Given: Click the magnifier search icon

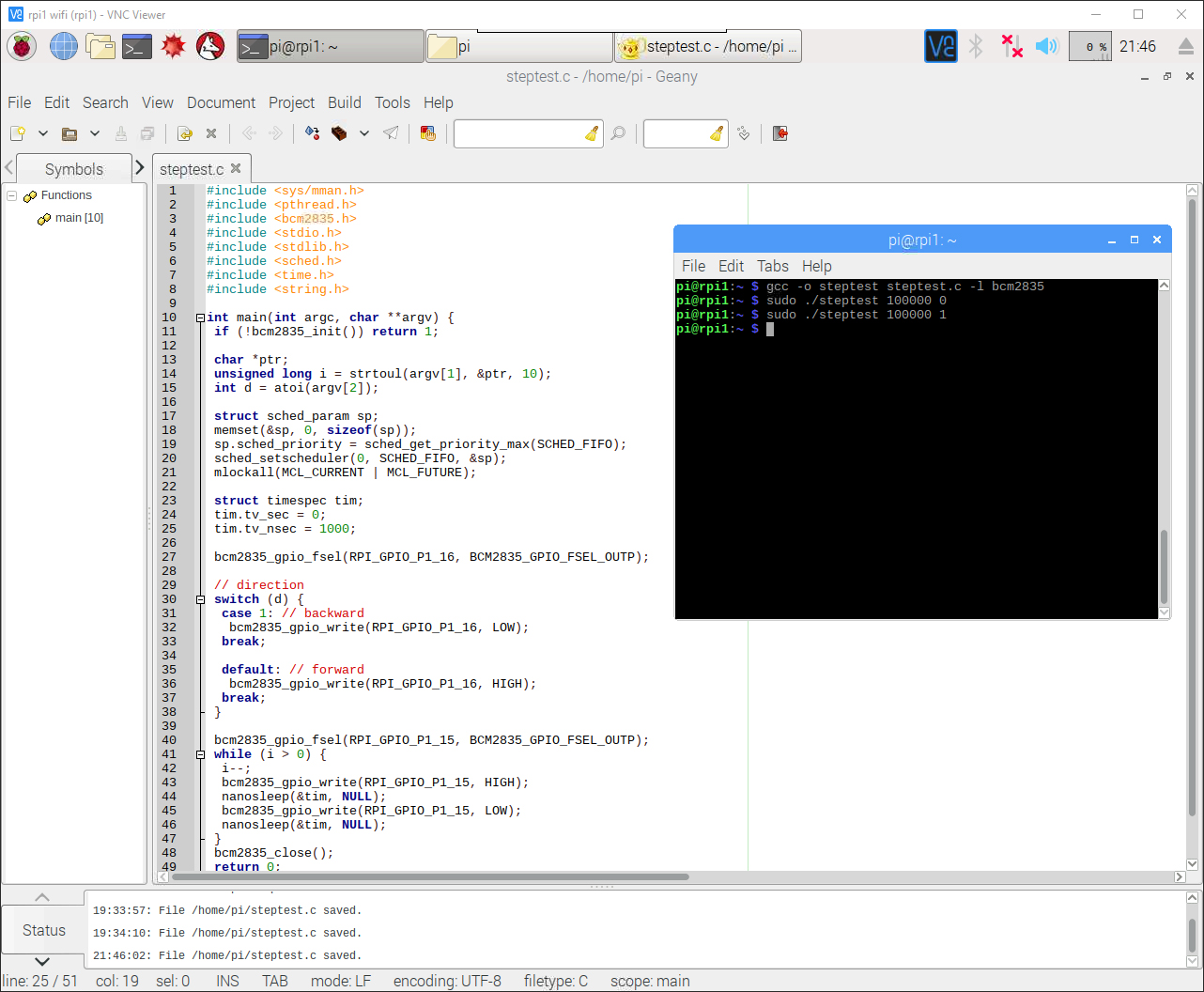Looking at the screenshot, I should coord(618,133).
